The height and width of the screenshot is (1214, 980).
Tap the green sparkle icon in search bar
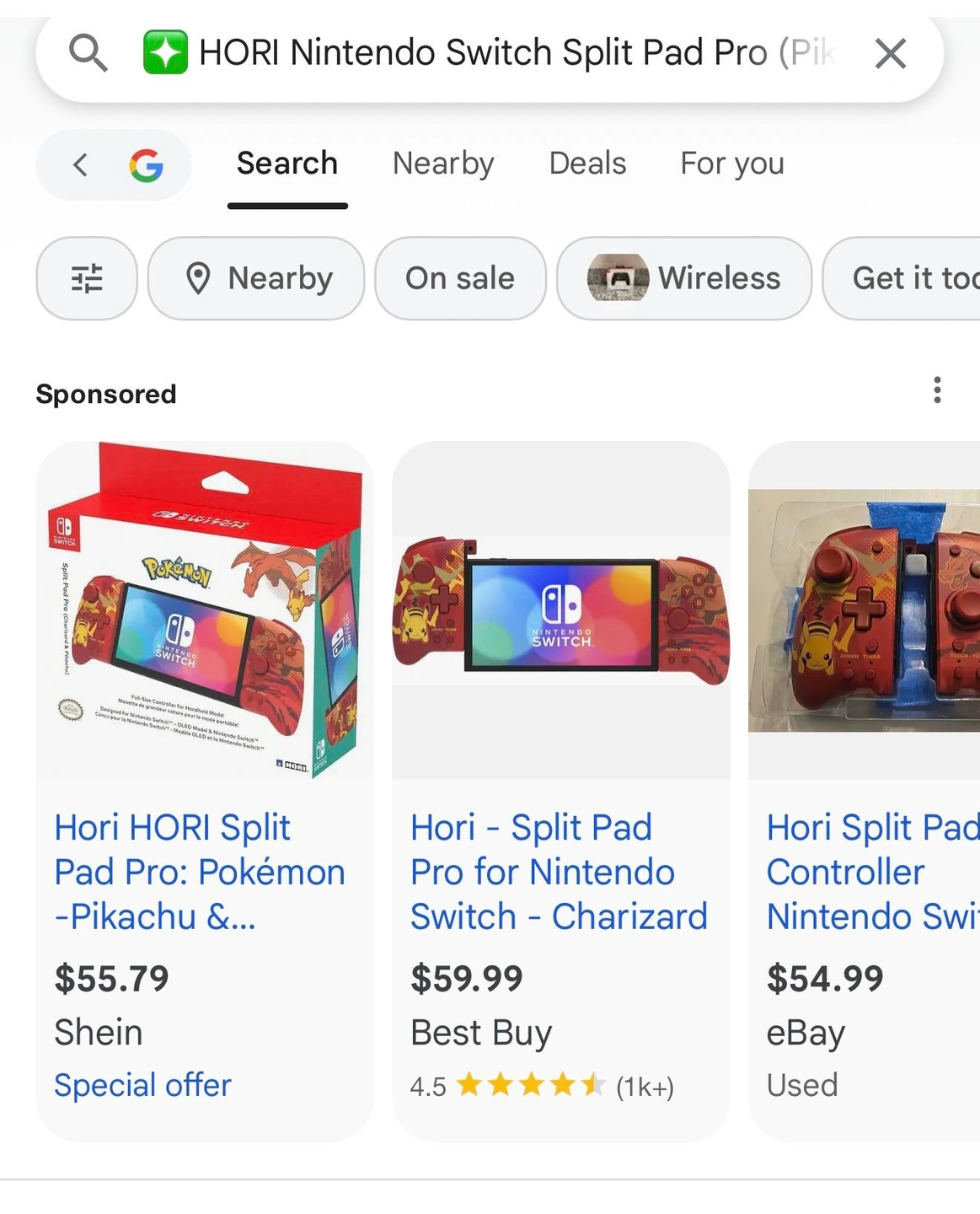(165, 52)
